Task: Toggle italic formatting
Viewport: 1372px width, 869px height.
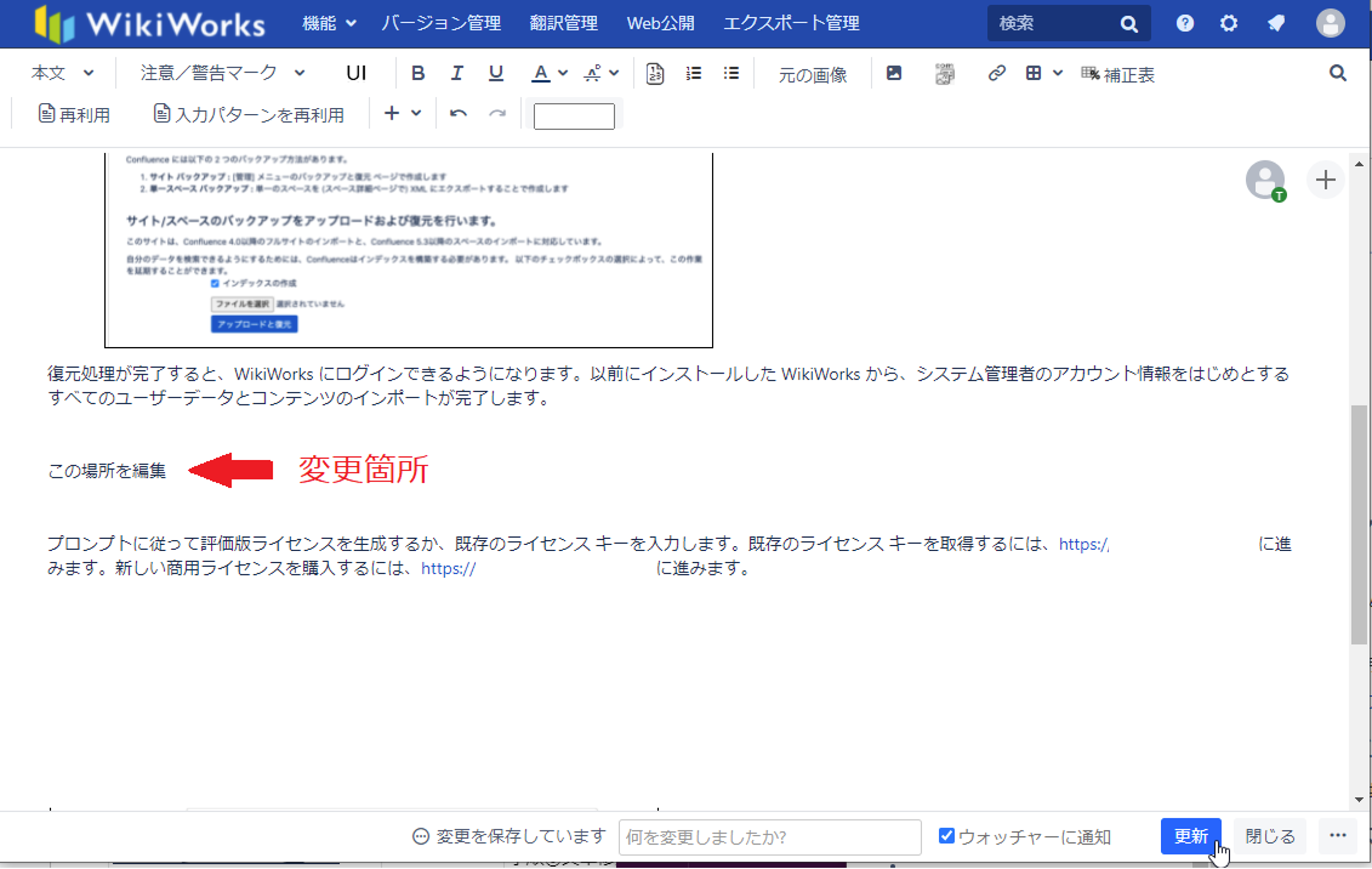Action: pyautogui.click(x=456, y=73)
